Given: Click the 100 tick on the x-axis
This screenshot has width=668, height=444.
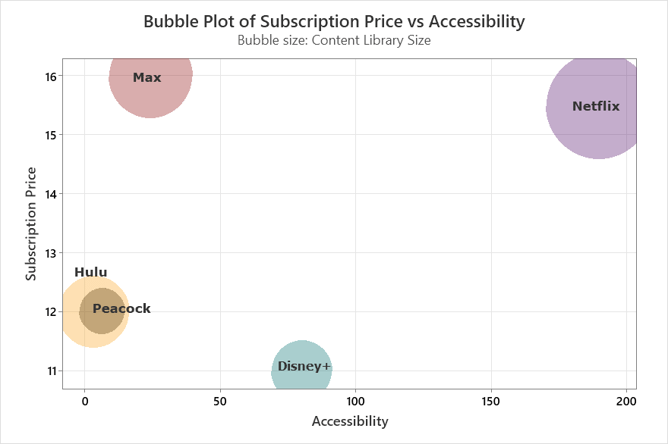Looking at the screenshot, I should 355,401.
